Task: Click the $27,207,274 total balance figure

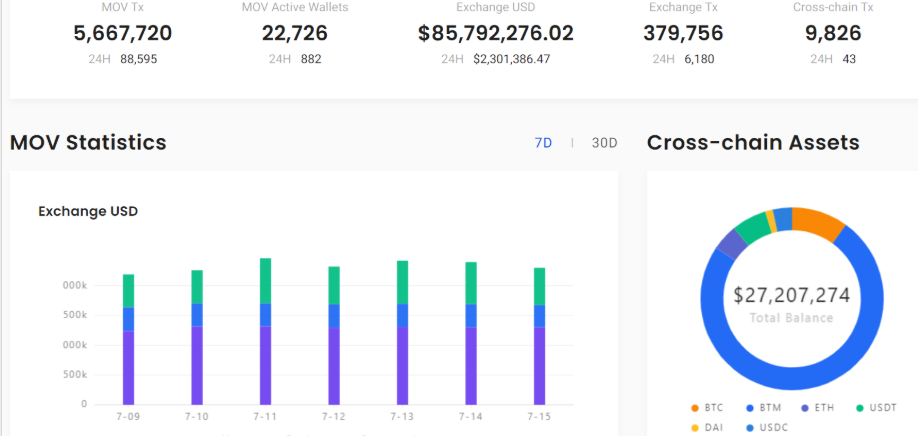Action: (x=792, y=295)
